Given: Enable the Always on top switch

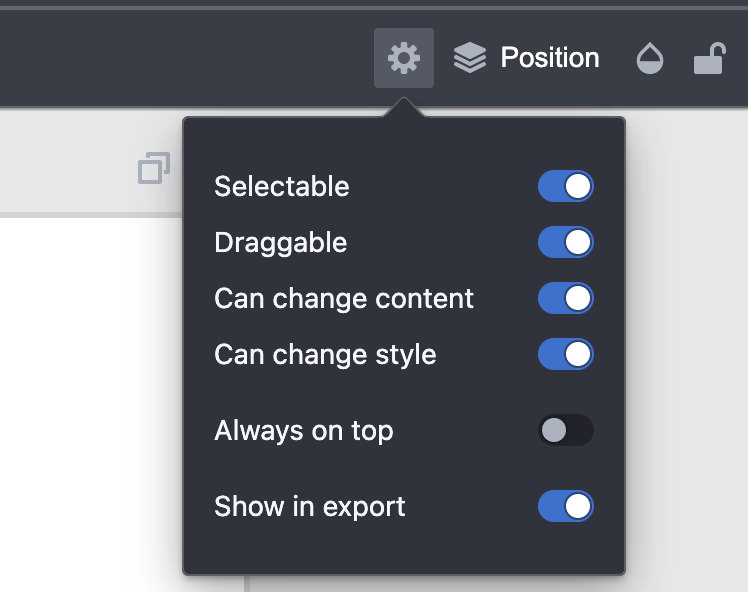Looking at the screenshot, I should coord(566,431).
